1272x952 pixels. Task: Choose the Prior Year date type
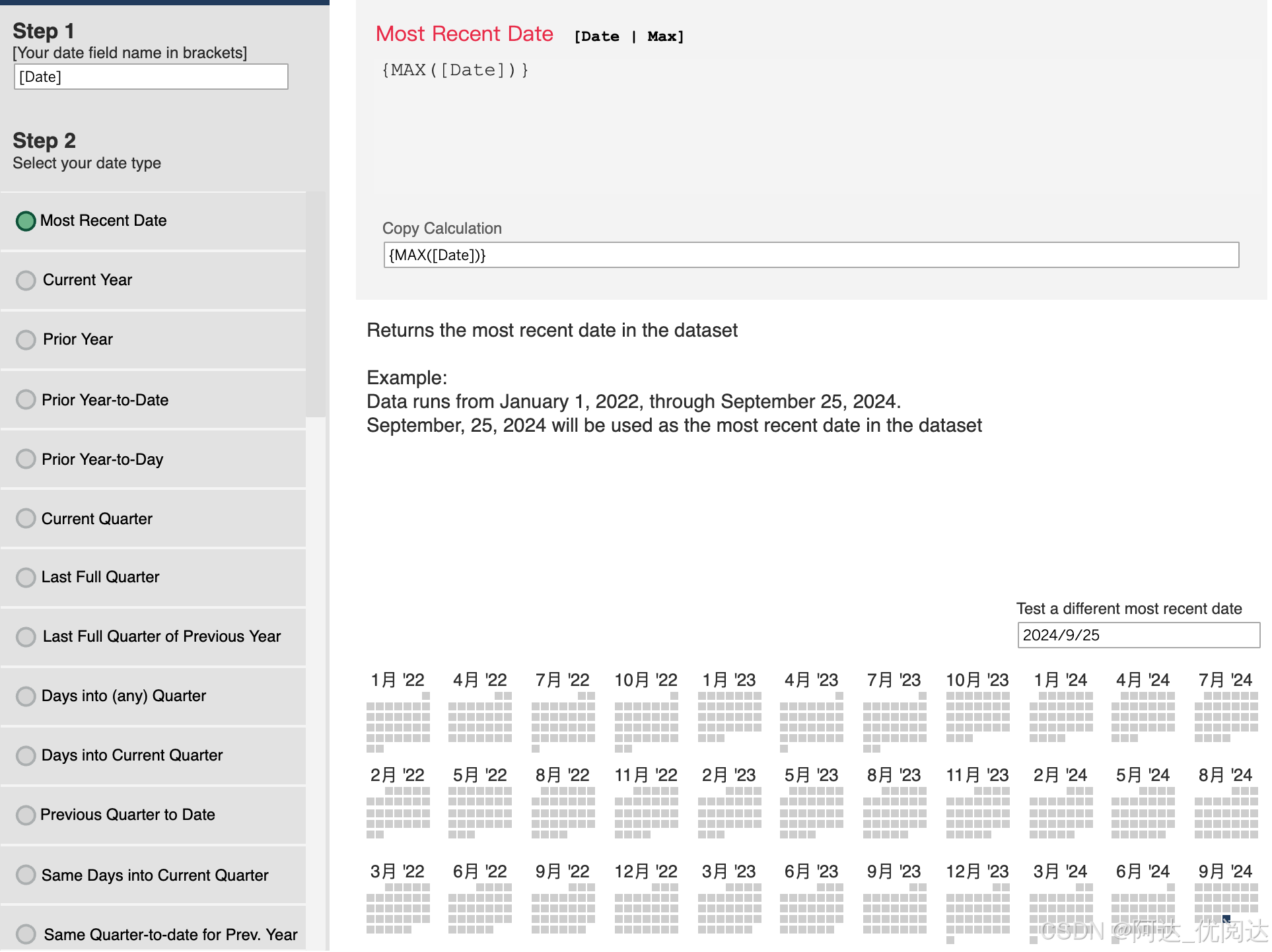click(26, 340)
